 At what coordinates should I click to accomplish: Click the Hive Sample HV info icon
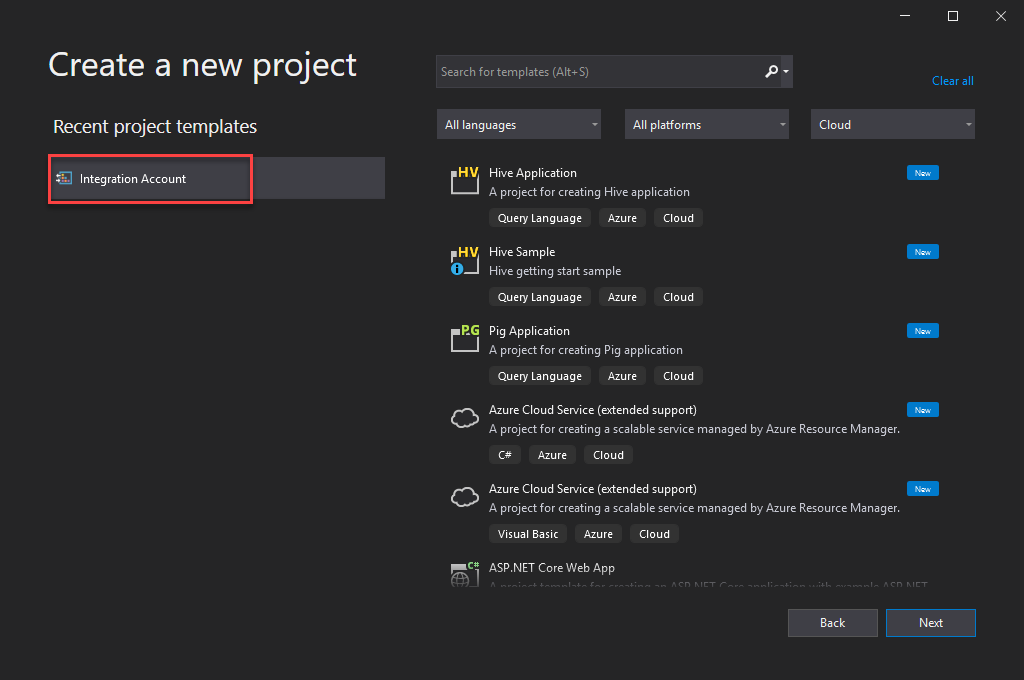[465, 261]
